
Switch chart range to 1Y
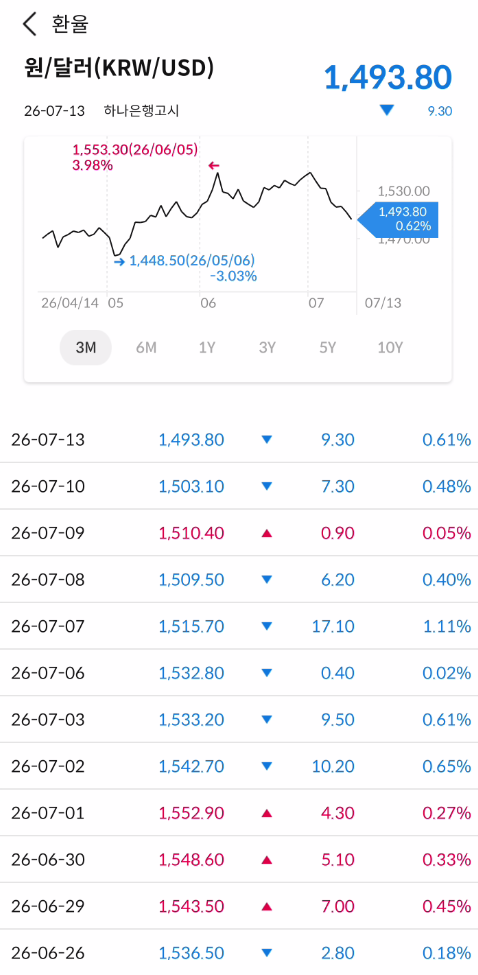point(207,348)
